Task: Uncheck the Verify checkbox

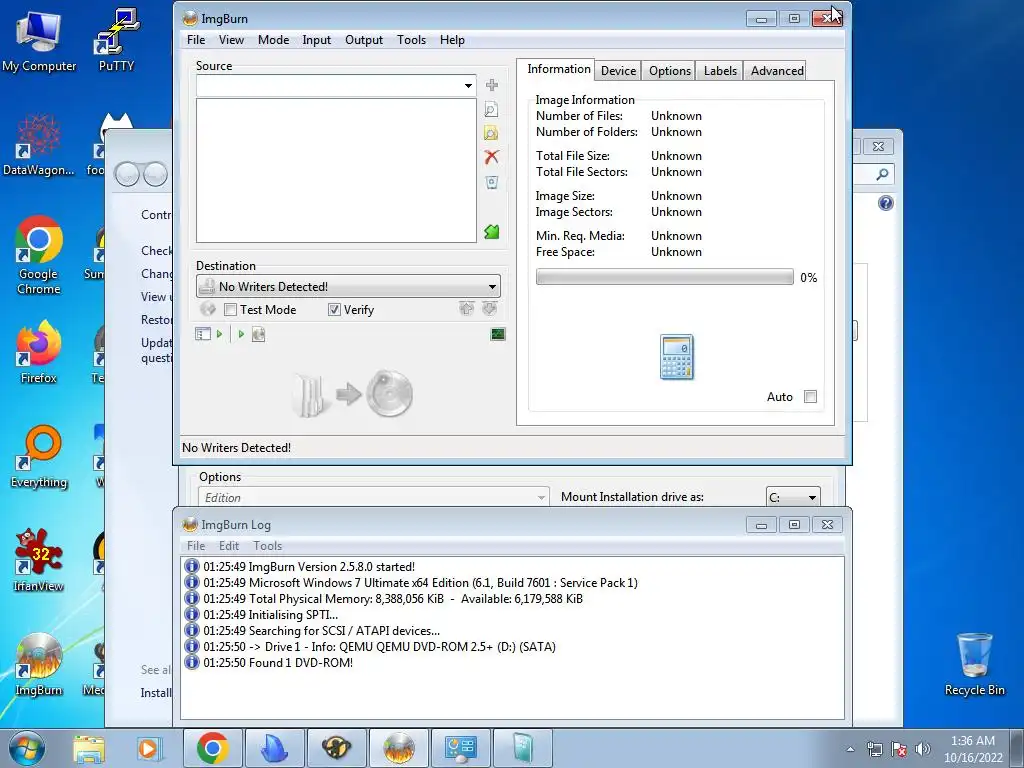Action: click(x=334, y=310)
